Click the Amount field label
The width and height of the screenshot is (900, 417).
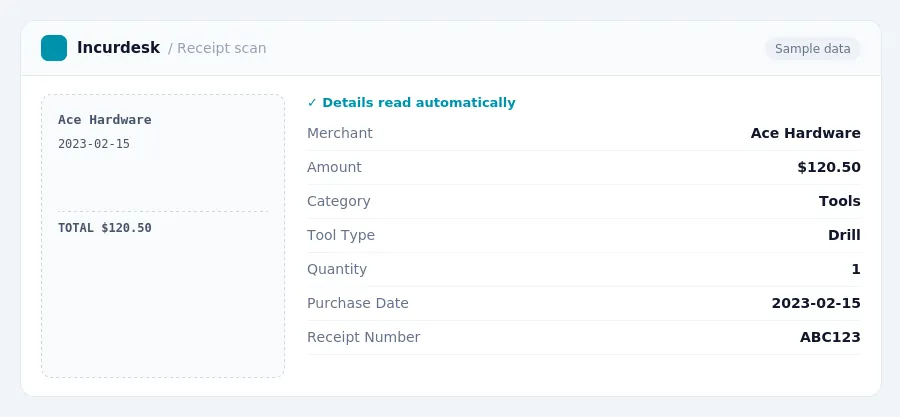tap(334, 167)
